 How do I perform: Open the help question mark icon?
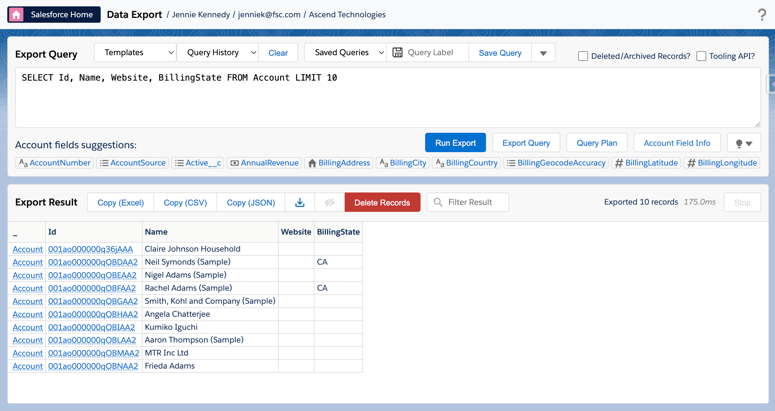(761, 15)
